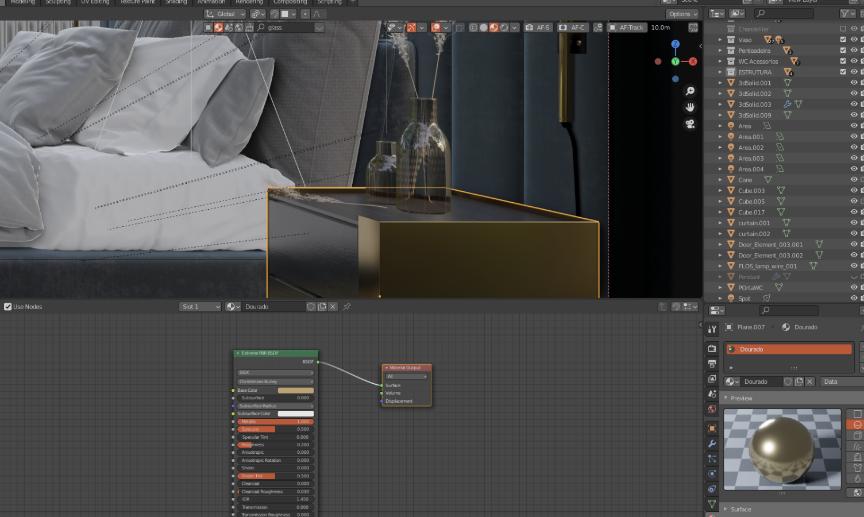The height and width of the screenshot is (517, 864).
Task: Click the pan hand viewport gizmo
Action: click(x=690, y=107)
